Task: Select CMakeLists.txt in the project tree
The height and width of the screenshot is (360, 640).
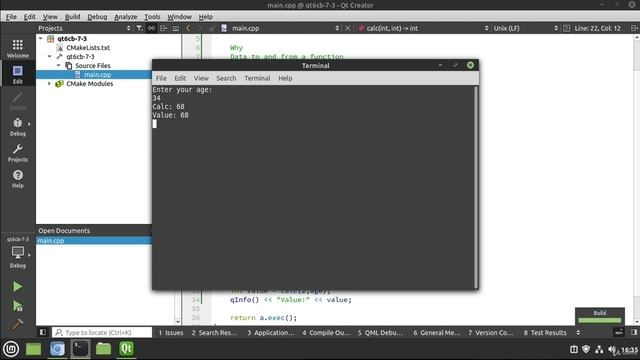Action: click(88, 47)
